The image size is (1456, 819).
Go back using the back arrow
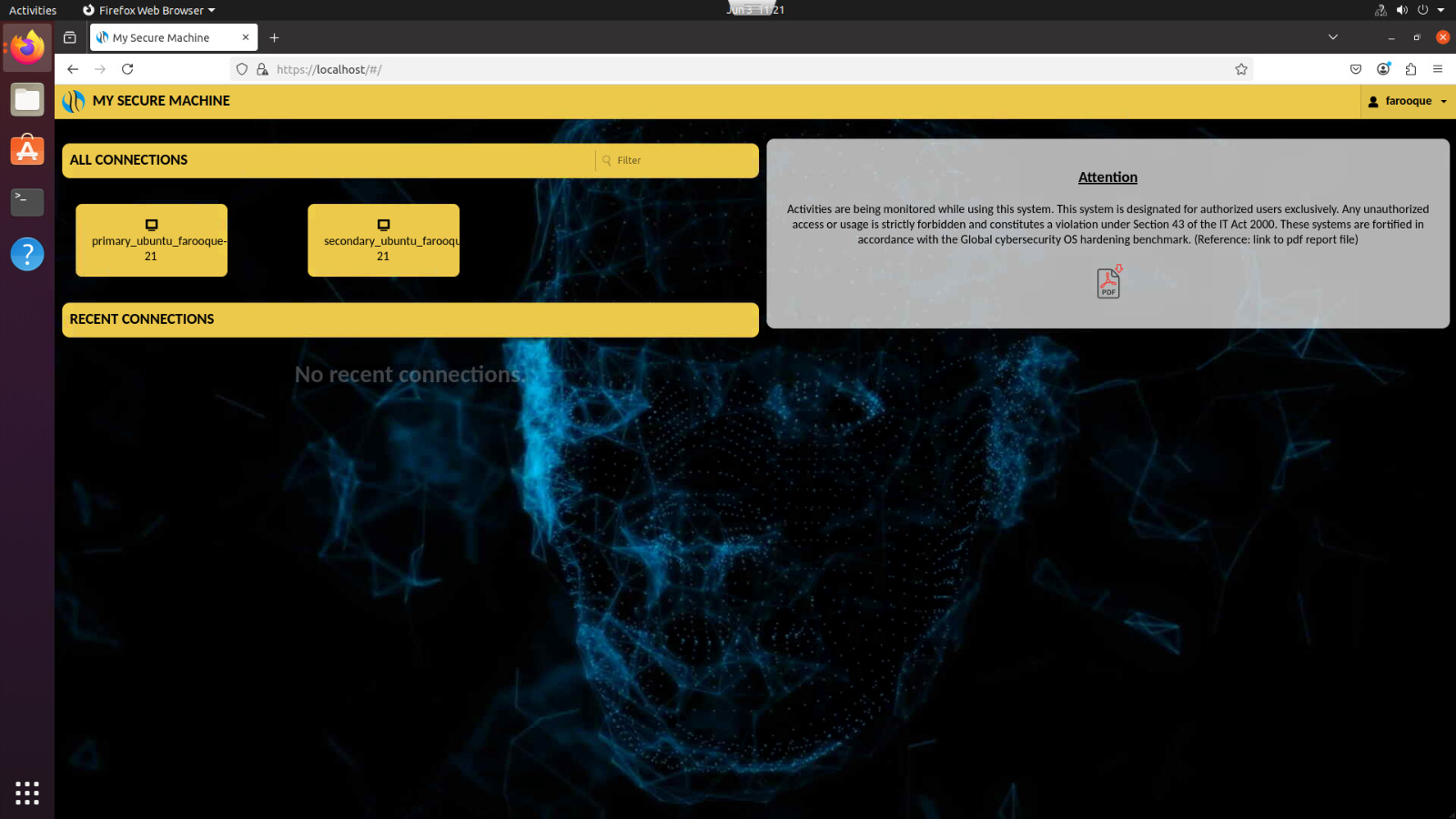(73, 69)
